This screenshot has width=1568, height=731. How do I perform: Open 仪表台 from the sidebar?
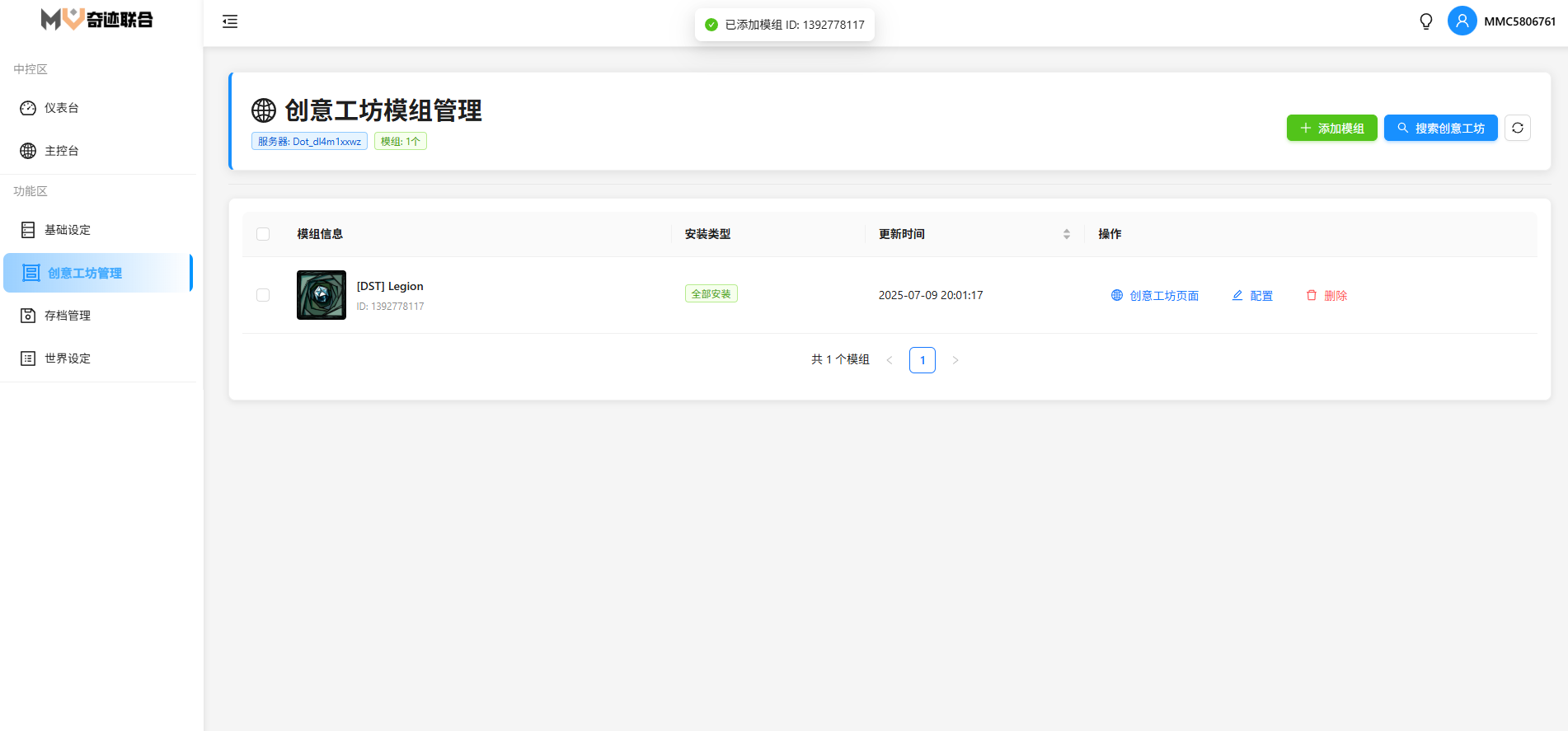pyautogui.click(x=62, y=108)
